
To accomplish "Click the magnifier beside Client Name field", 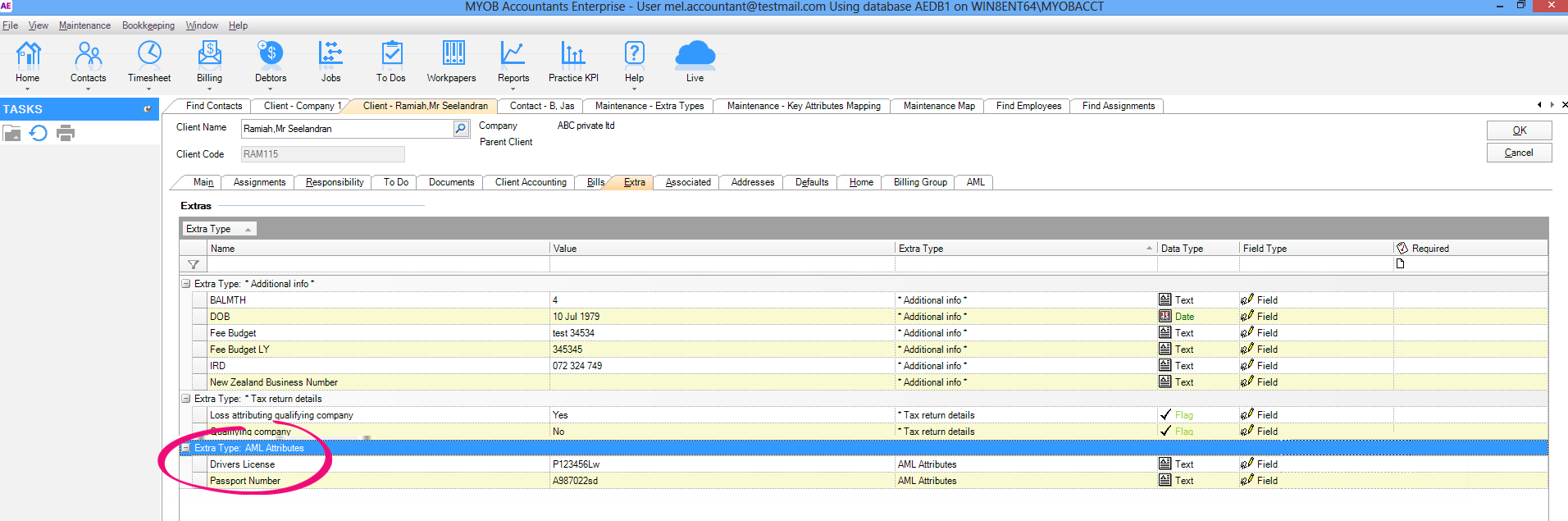I will 461,129.
